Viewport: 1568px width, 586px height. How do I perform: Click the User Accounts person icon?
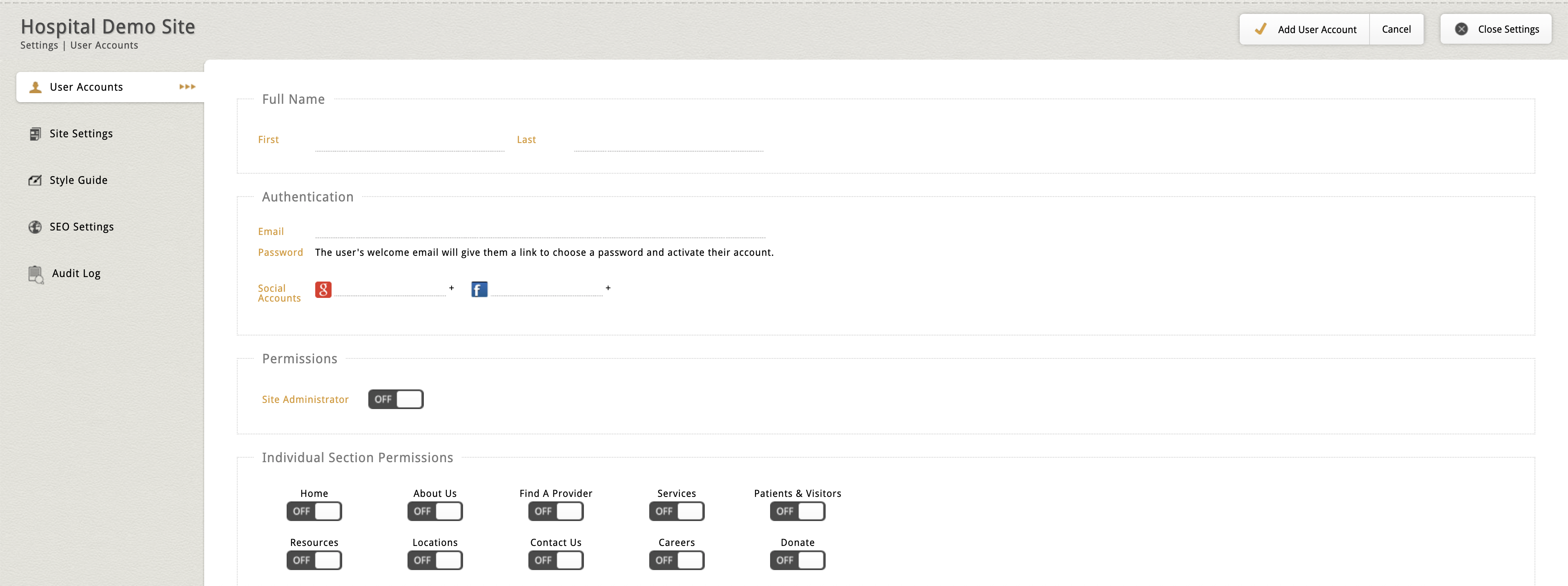[x=35, y=87]
